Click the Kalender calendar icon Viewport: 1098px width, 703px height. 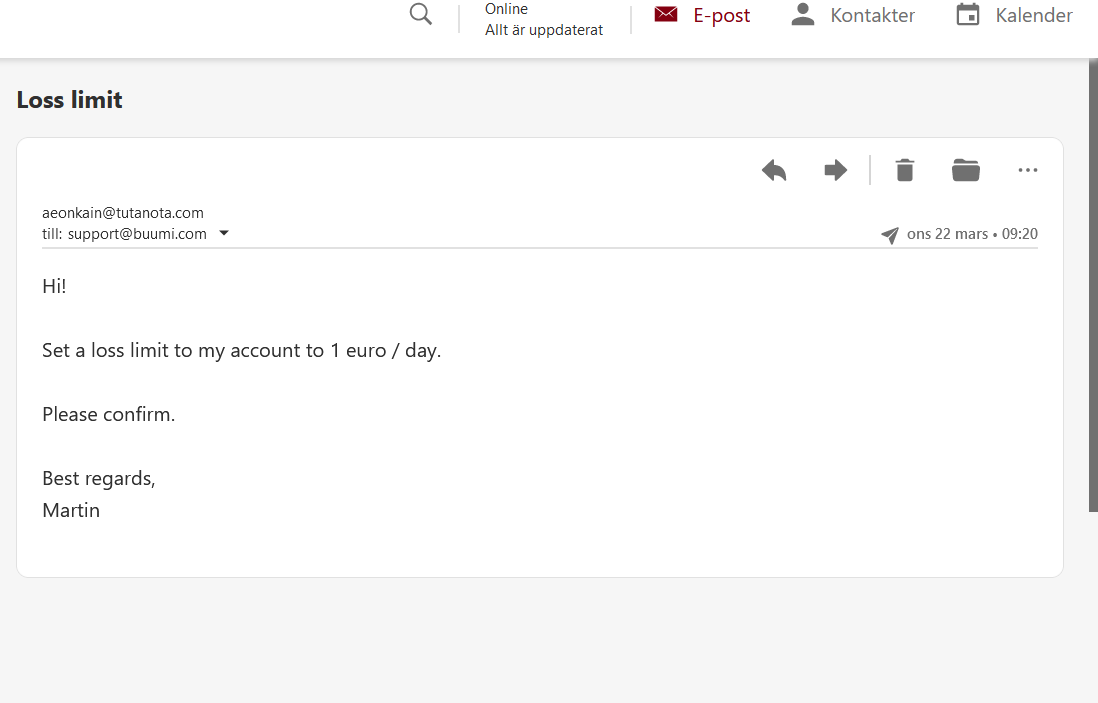click(x=968, y=15)
